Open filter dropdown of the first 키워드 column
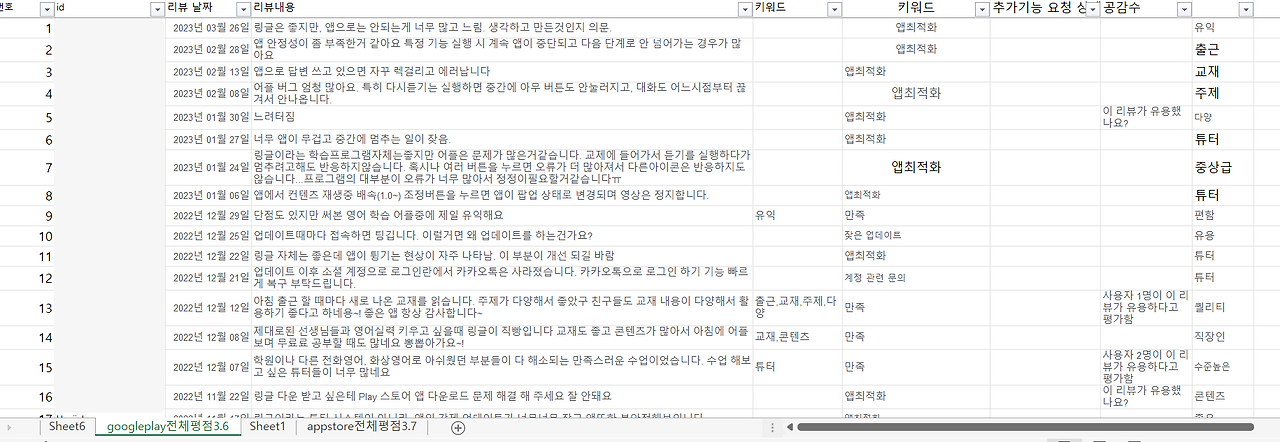1280x442 pixels. pos(834,8)
